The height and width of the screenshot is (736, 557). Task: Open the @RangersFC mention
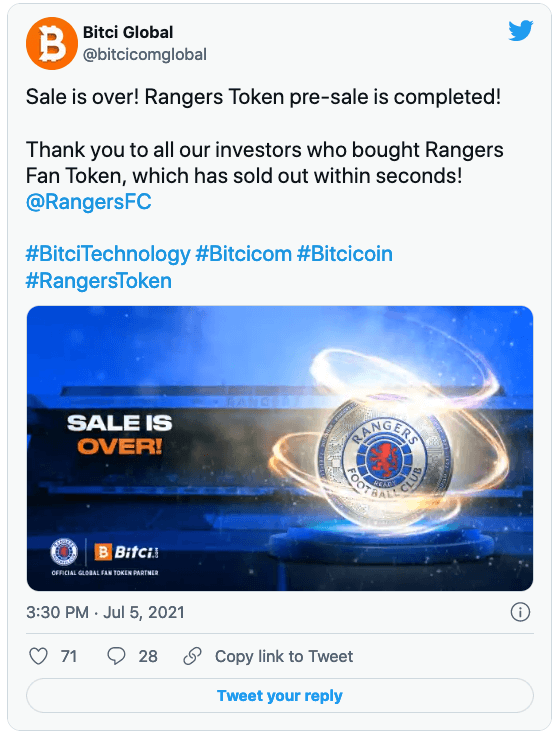click(89, 202)
